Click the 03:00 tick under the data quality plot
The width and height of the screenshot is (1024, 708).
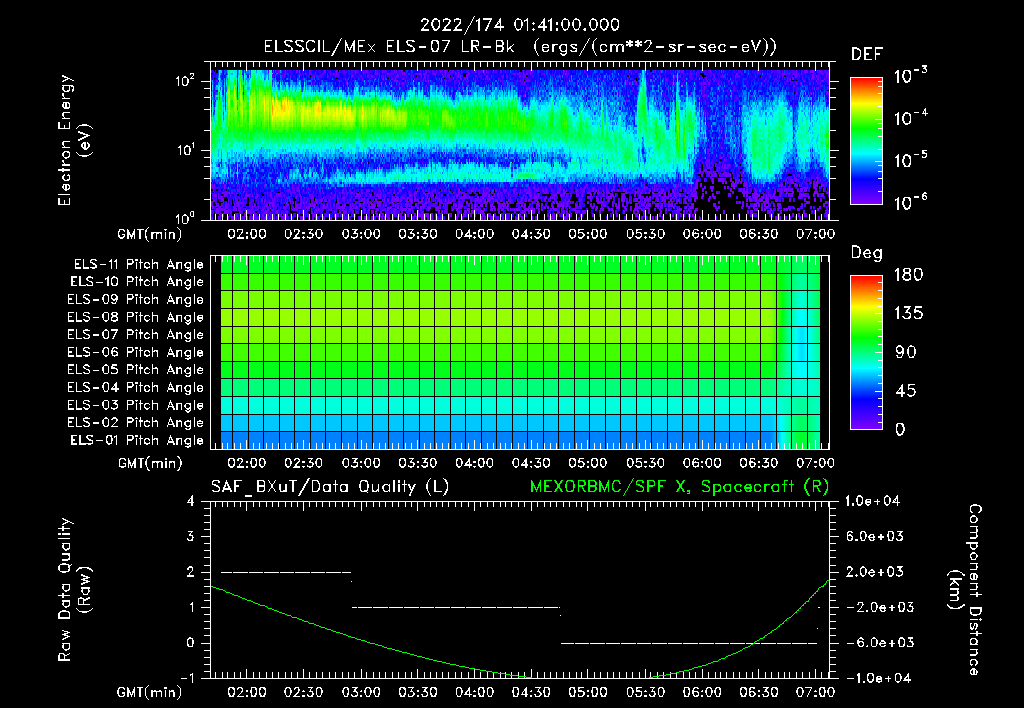pos(360,692)
